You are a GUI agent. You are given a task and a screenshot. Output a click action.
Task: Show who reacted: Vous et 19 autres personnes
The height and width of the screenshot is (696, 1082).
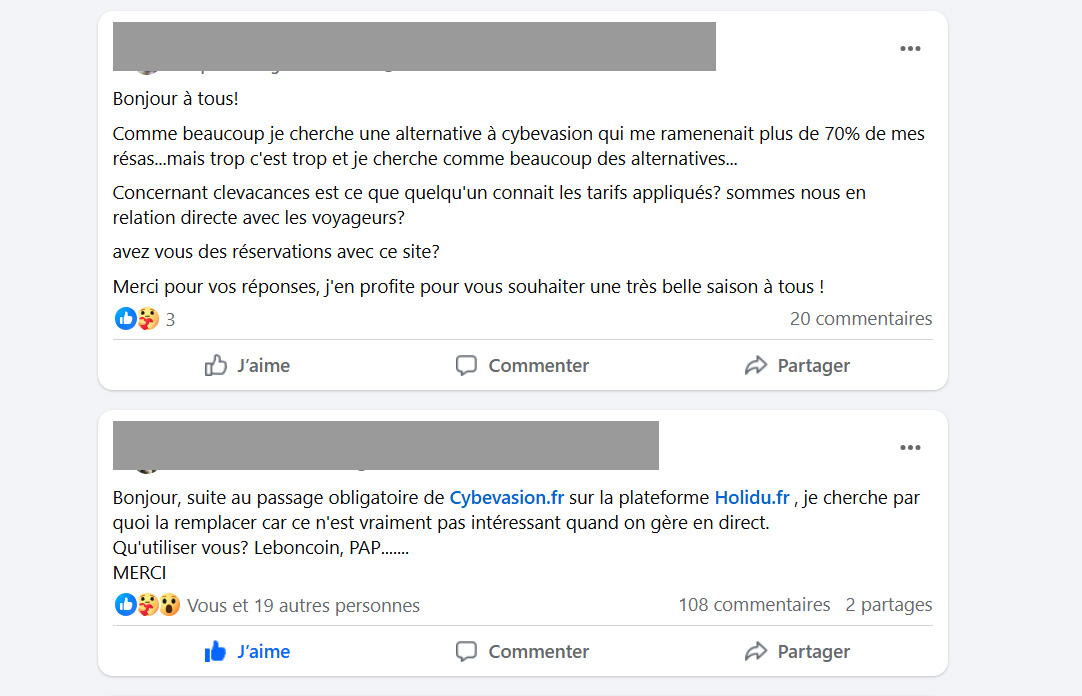(x=303, y=606)
